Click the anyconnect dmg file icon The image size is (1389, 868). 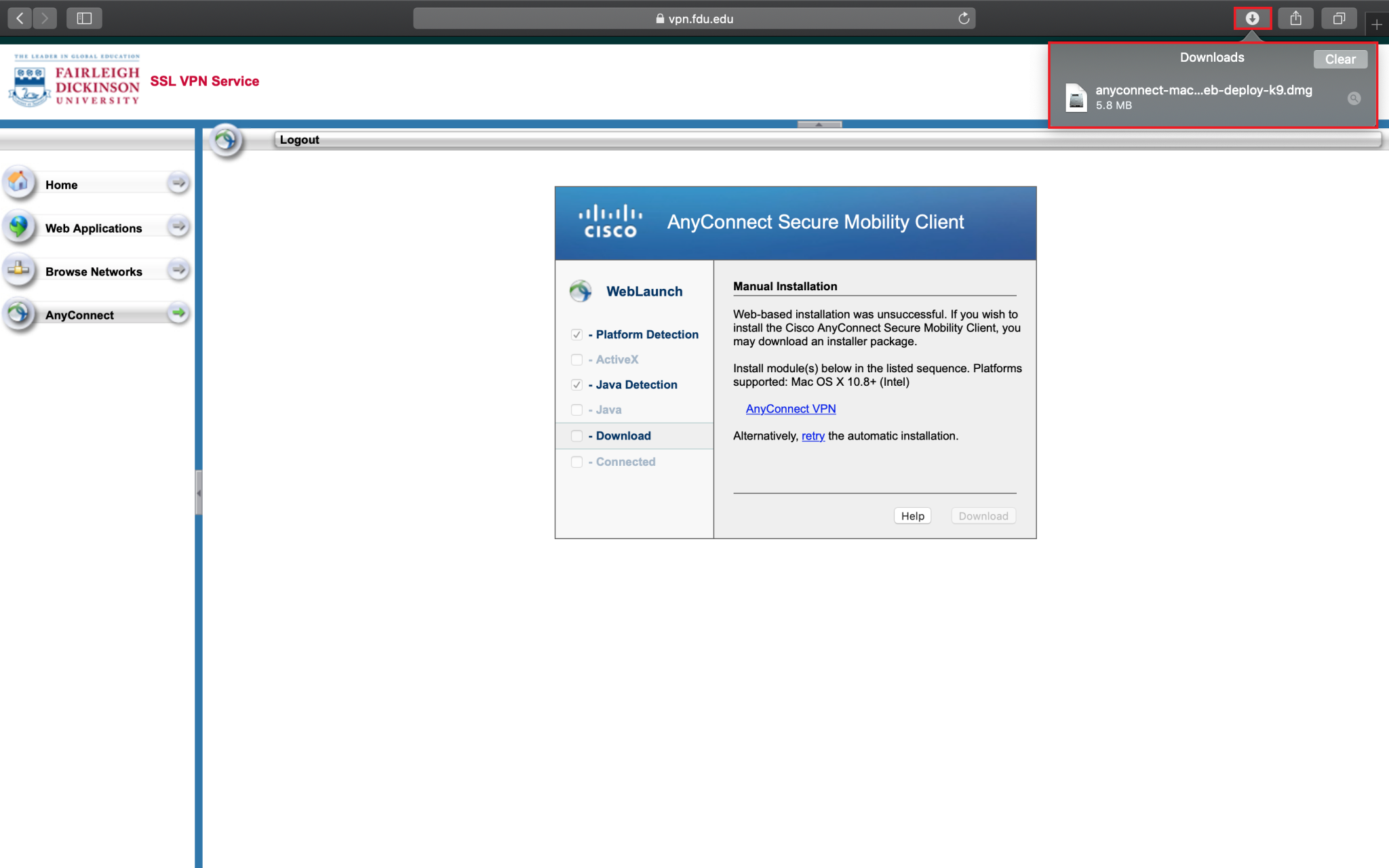1076,98
